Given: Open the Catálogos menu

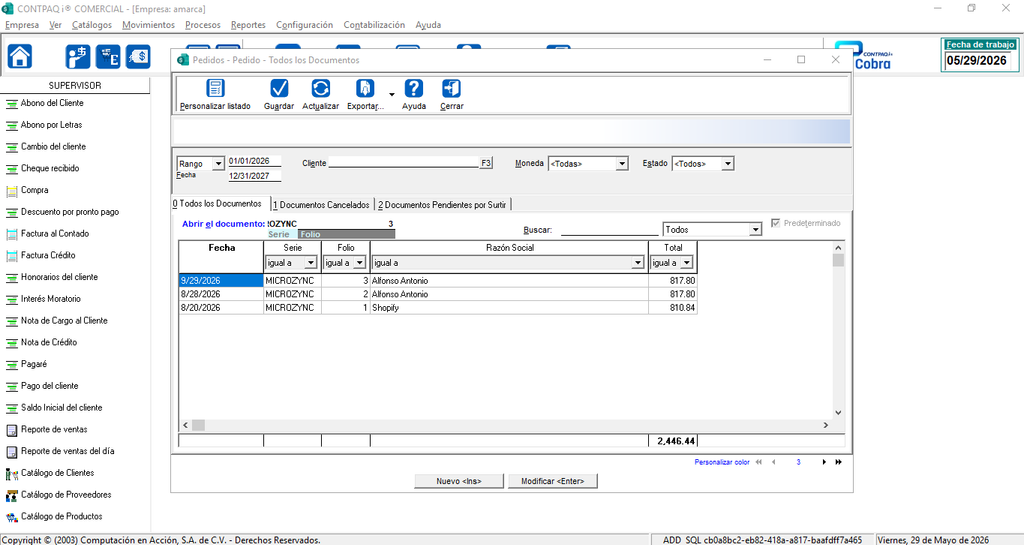Looking at the screenshot, I should [92, 25].
